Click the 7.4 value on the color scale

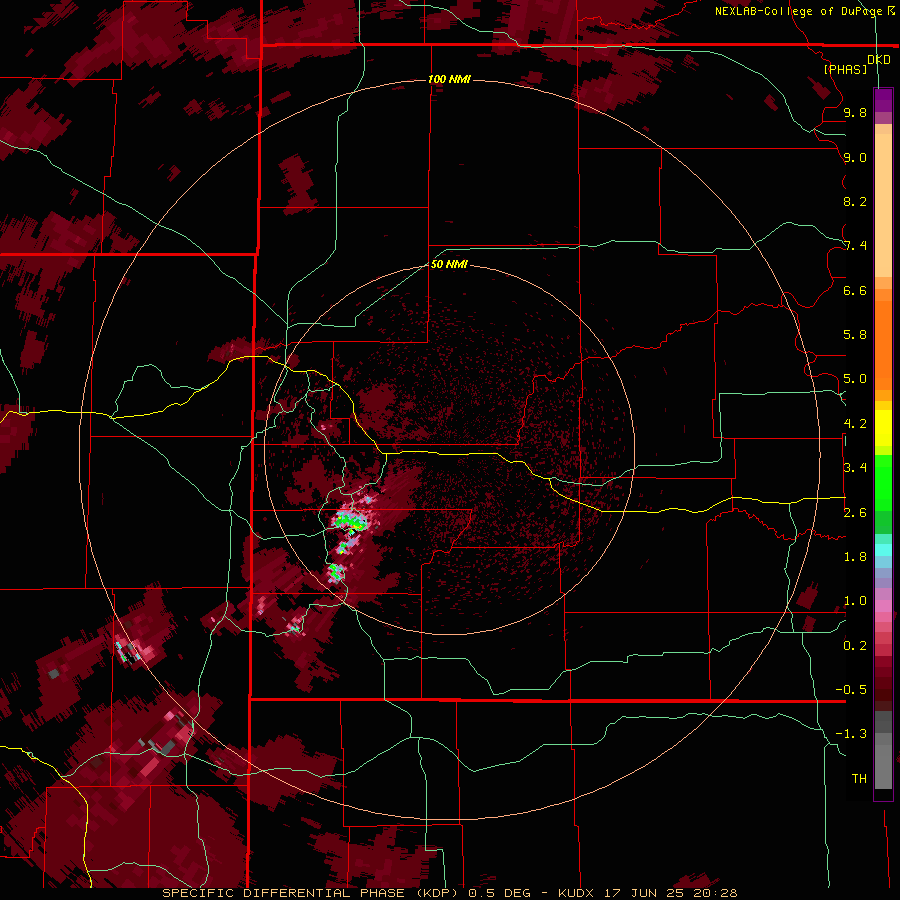(855, 246)
